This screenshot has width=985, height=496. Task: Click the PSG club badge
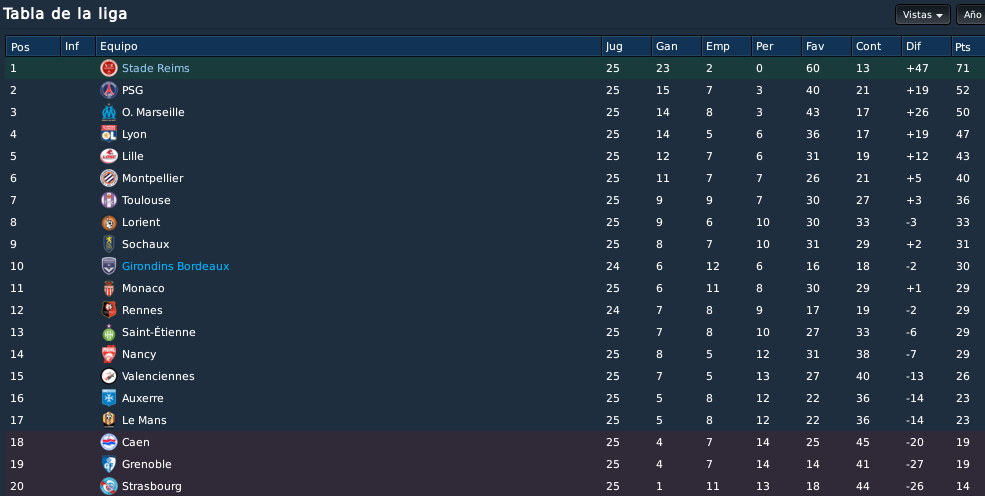point(109,90)
